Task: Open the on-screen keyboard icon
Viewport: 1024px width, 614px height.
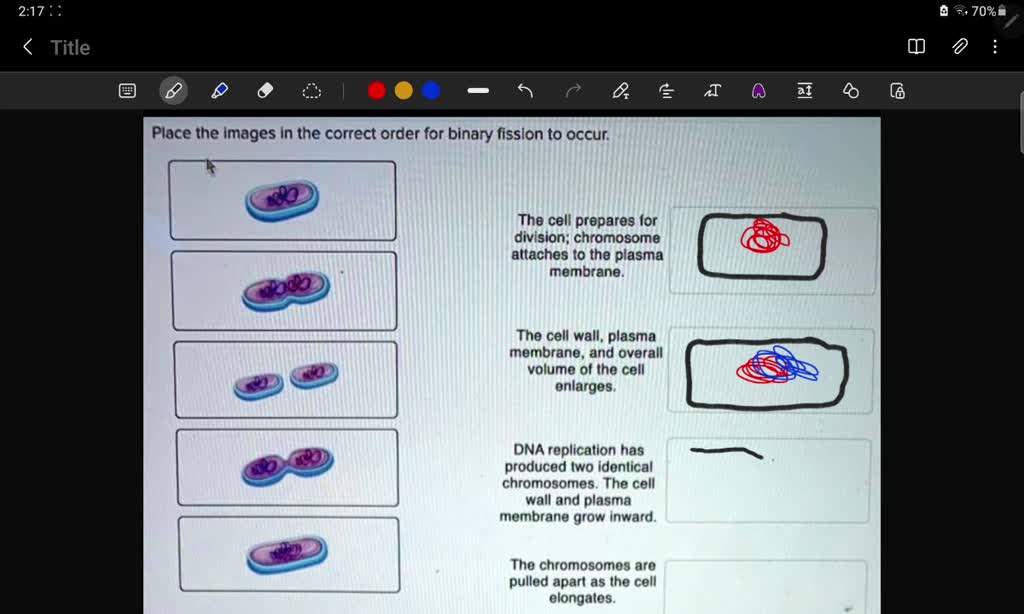Action: [x=127, y=90]
